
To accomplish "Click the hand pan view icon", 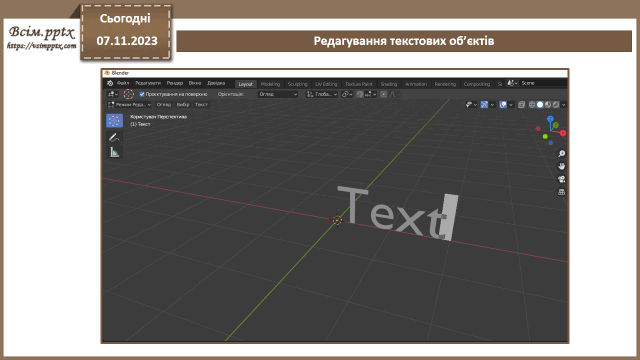I will (x=562, y=167).
